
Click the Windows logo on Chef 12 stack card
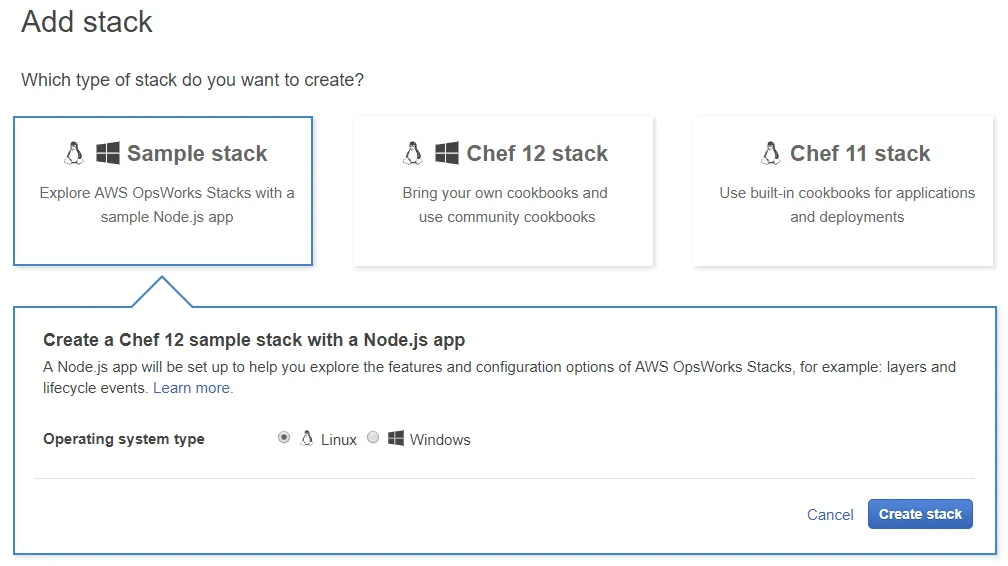pyautogui.click(x=447, y=153)
